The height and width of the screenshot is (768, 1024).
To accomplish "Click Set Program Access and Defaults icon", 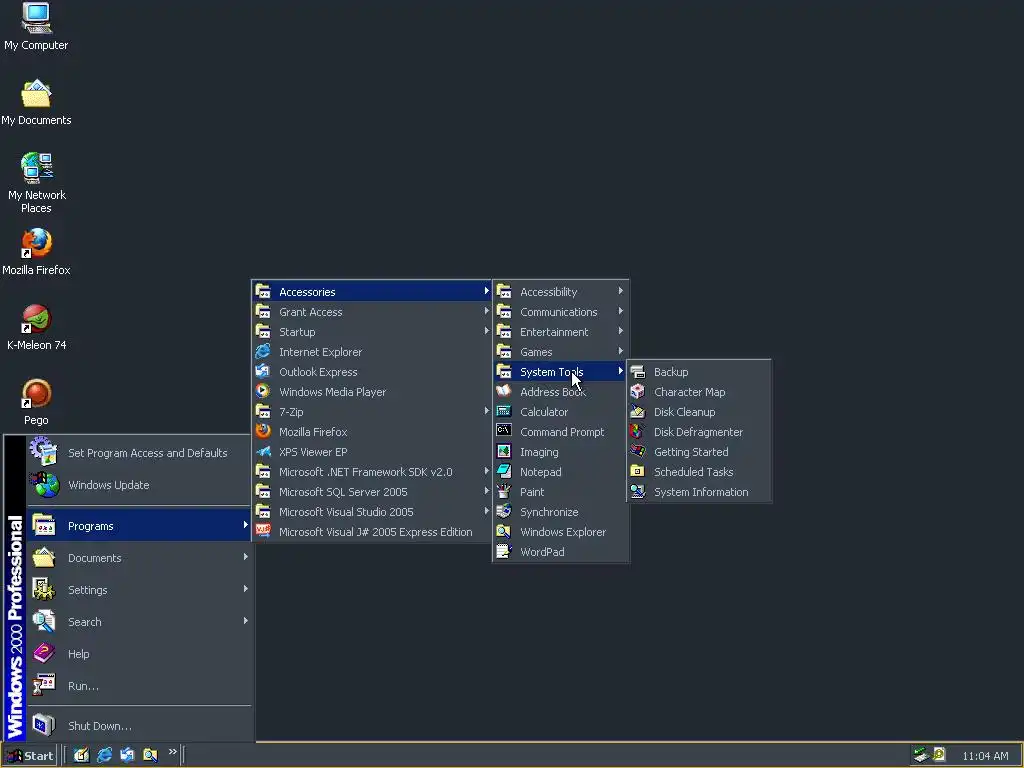I will (44, 452).
